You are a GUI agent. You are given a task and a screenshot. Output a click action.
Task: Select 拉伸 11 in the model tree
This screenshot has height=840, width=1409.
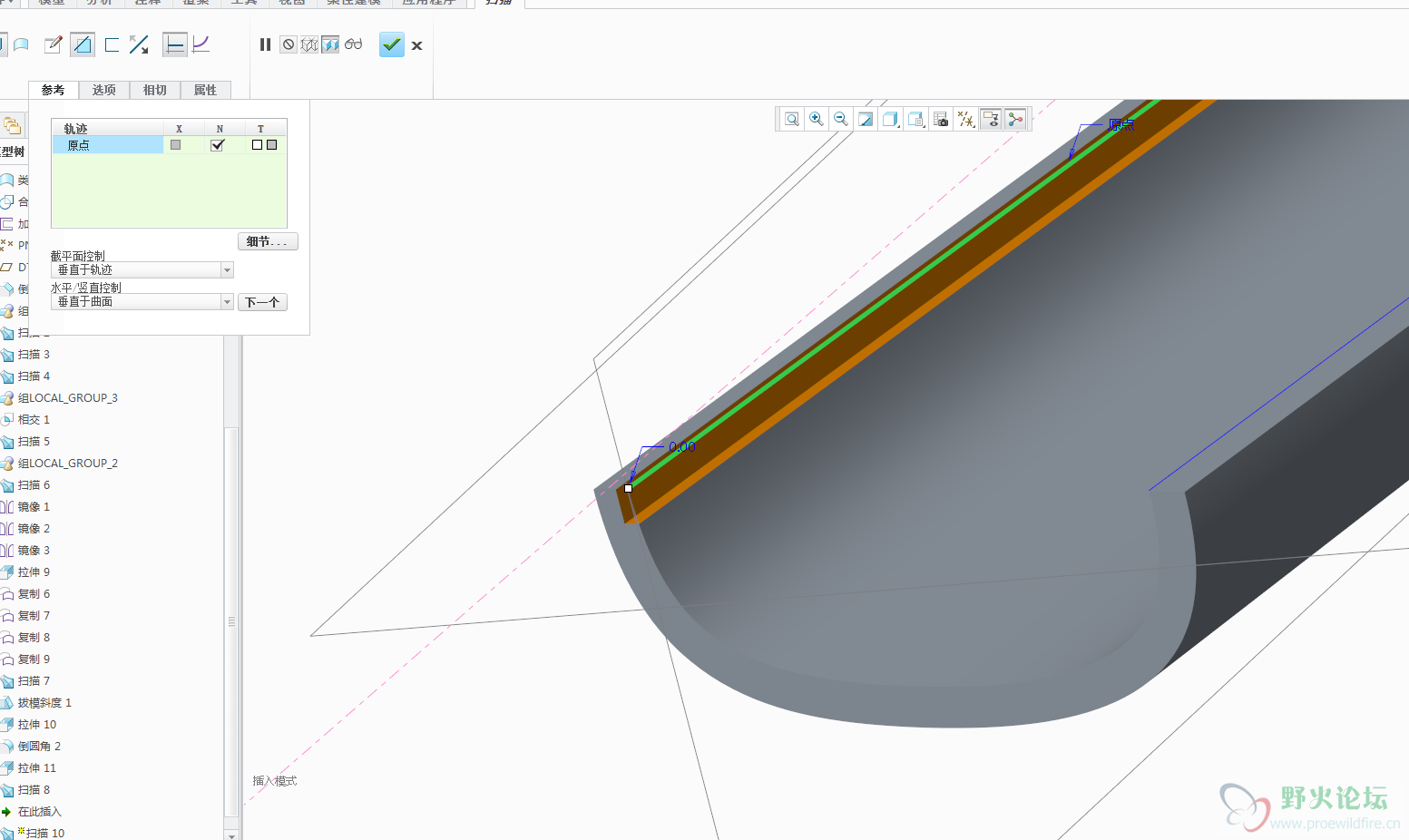pos(36,768)
